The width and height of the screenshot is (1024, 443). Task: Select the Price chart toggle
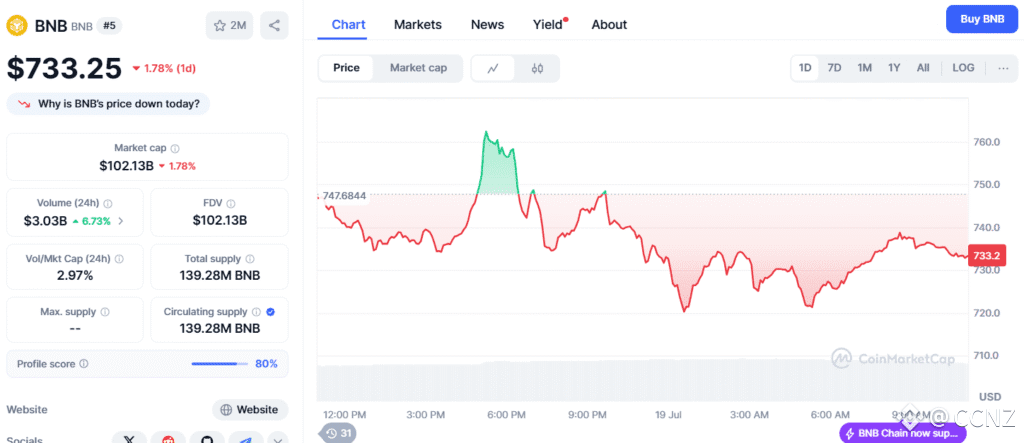tap(346, 68)
